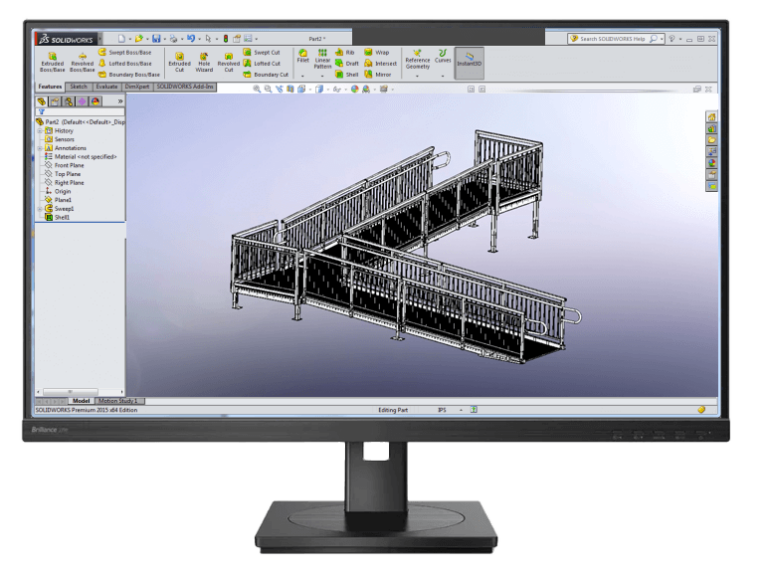Switch to the Model tab at bottom
The image size is (768, 575).
pyautogui.click(x=81, y=401)
